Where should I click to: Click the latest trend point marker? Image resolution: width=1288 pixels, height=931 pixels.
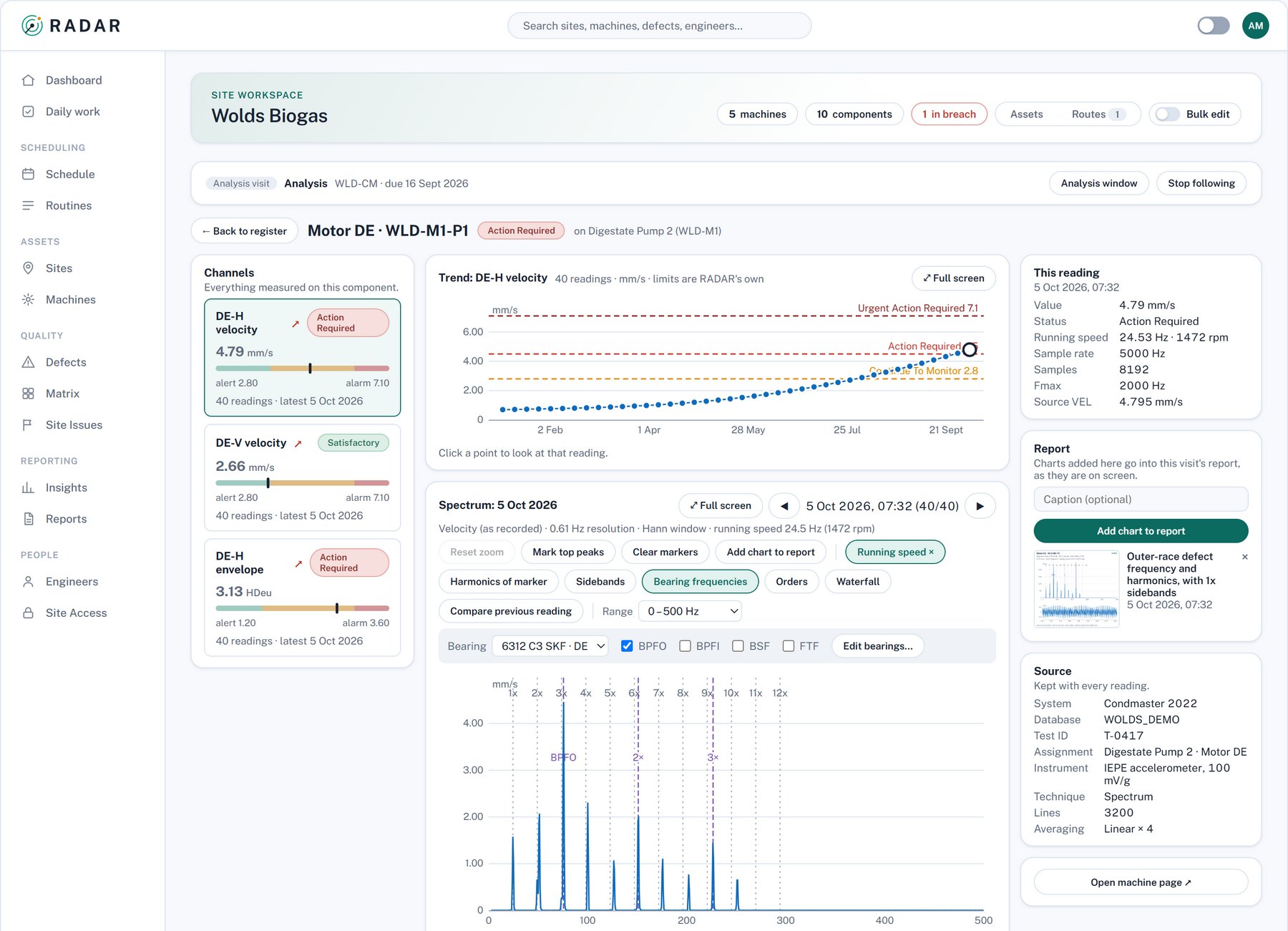(x=969, y=350)
